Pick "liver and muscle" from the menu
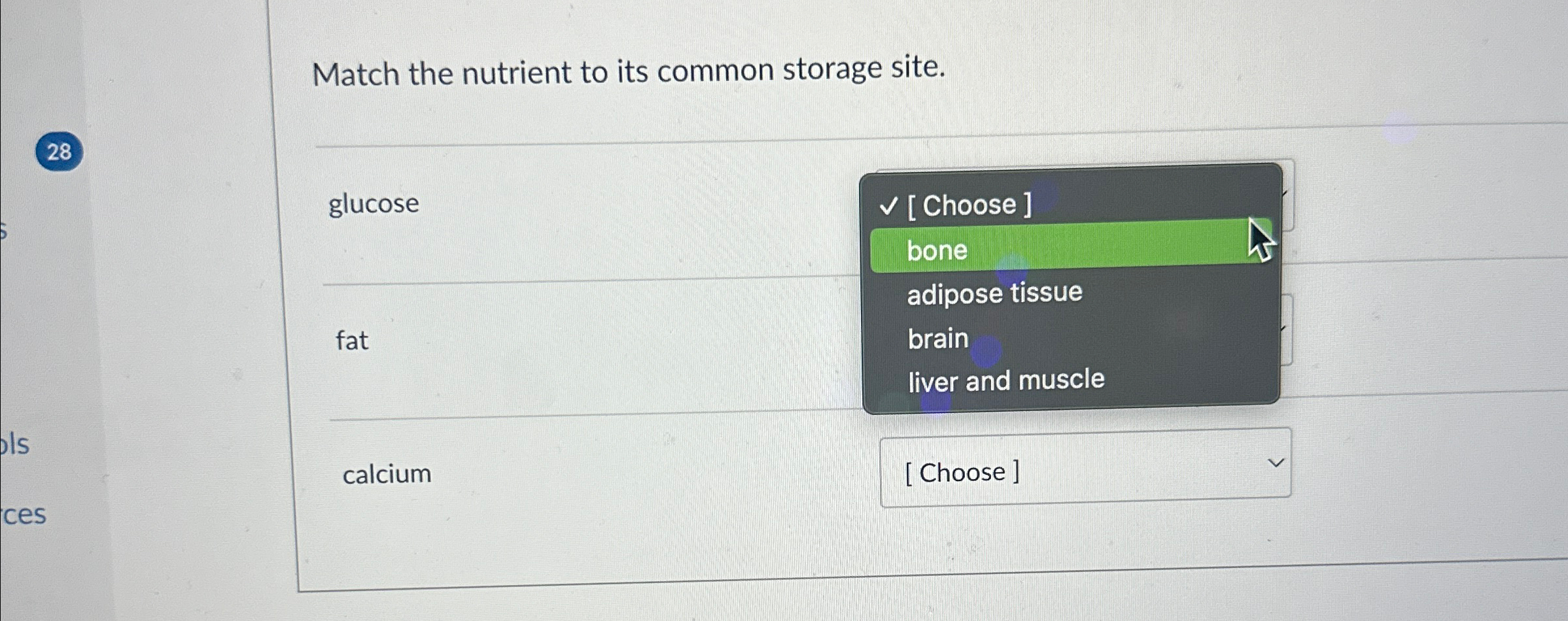The image size is (1568, 621). pos(1005,380)
